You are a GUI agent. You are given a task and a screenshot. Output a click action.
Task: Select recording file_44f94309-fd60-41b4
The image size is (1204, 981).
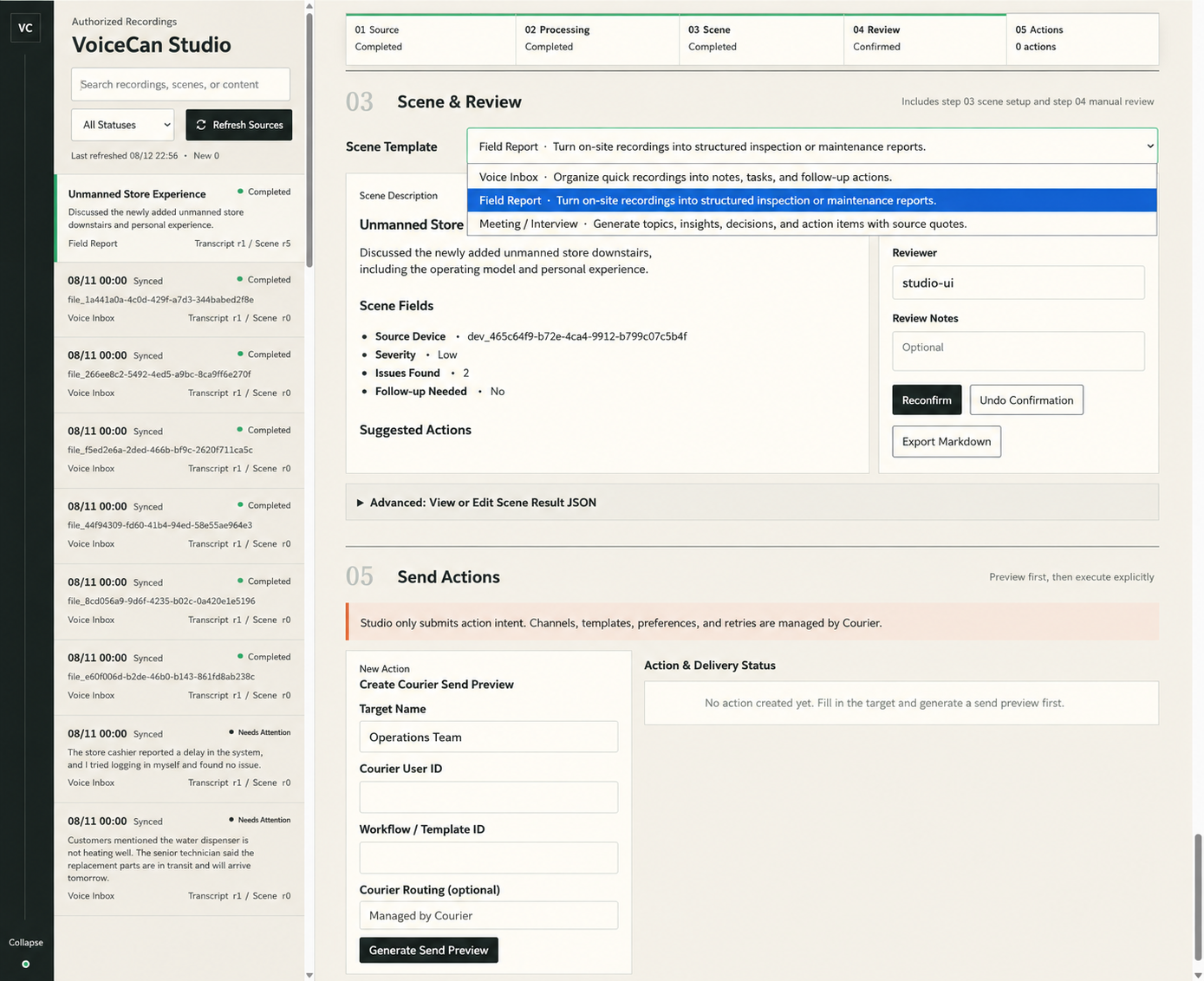[179, 525]
